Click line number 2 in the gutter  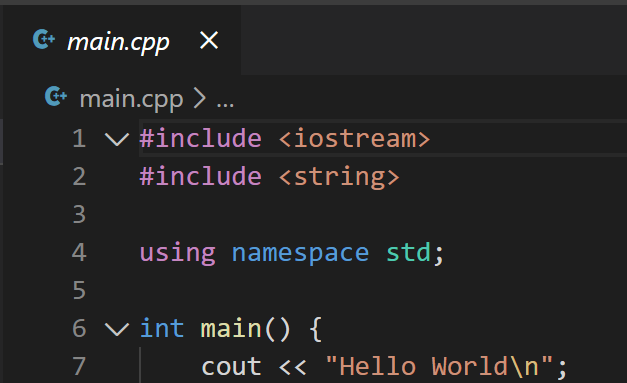pos(79,176)
